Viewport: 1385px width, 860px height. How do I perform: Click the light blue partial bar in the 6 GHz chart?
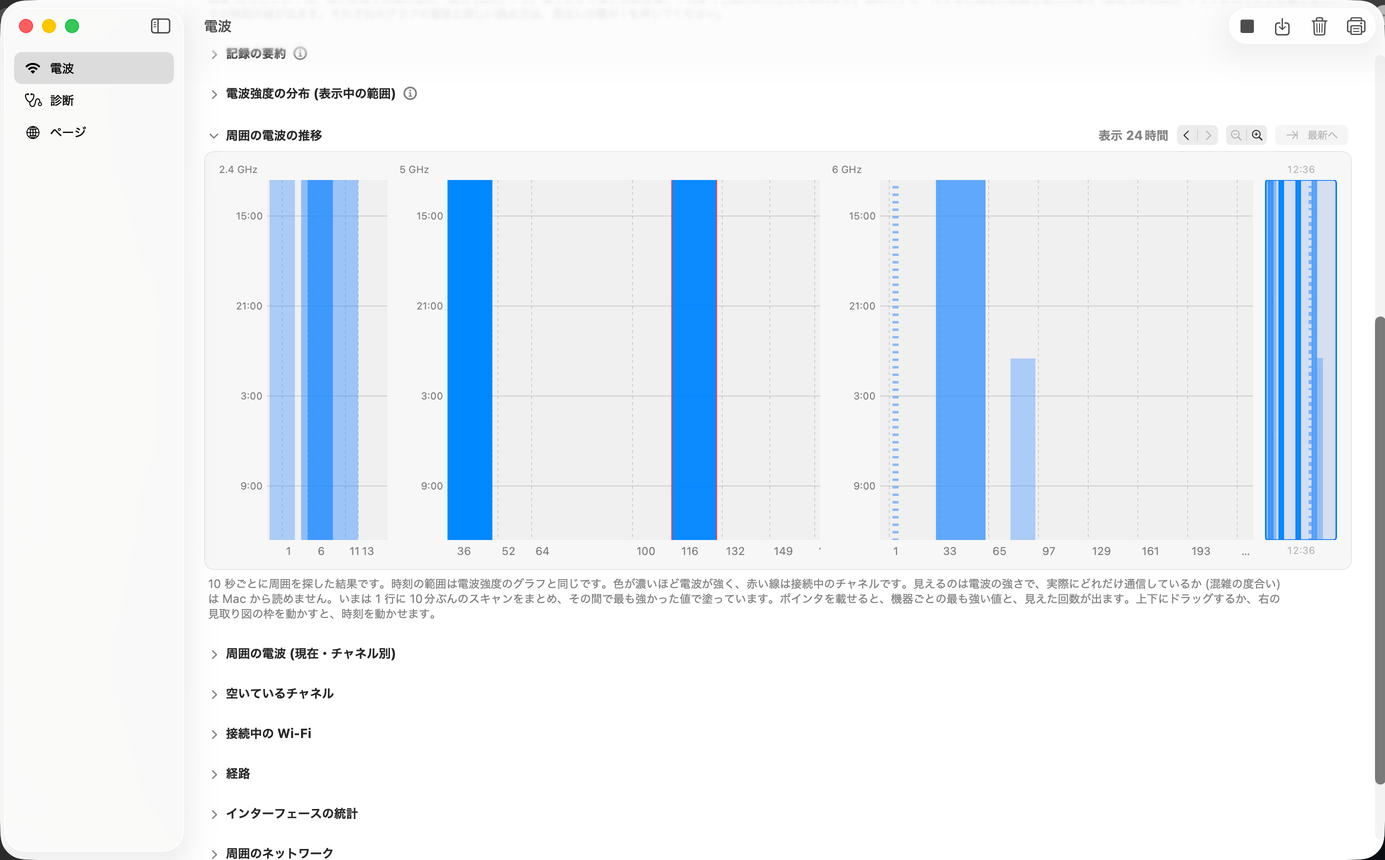click(x=1023, y=449)
